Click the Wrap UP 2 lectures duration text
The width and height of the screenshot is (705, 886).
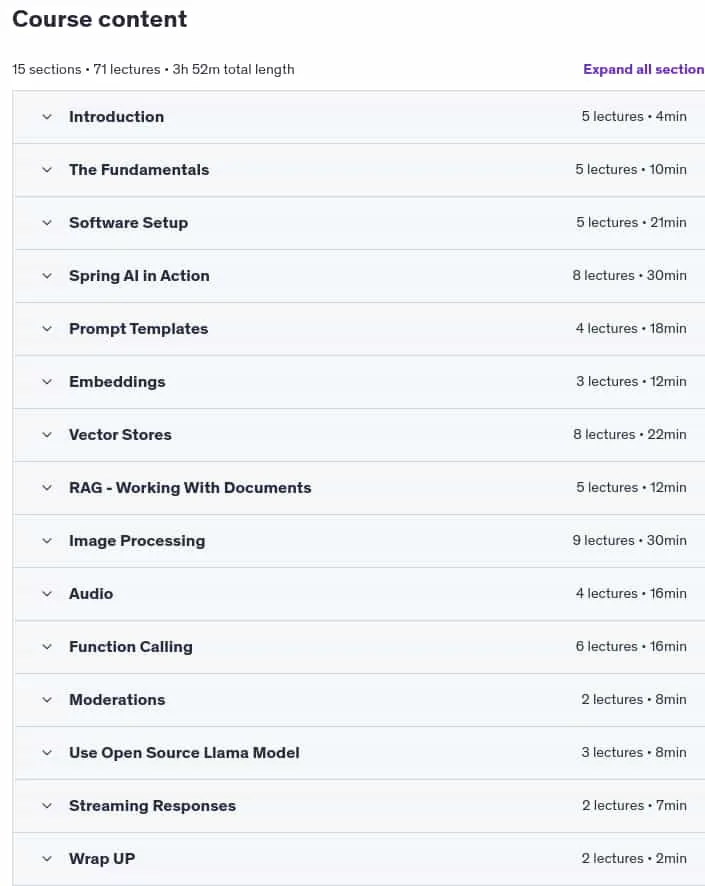point(634,859)
